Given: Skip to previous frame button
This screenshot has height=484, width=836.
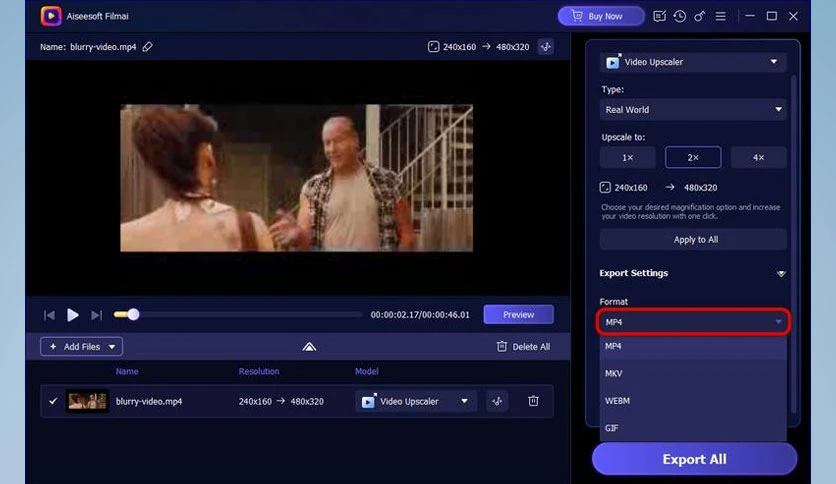Looking at the screenshot, I should 49,315.
